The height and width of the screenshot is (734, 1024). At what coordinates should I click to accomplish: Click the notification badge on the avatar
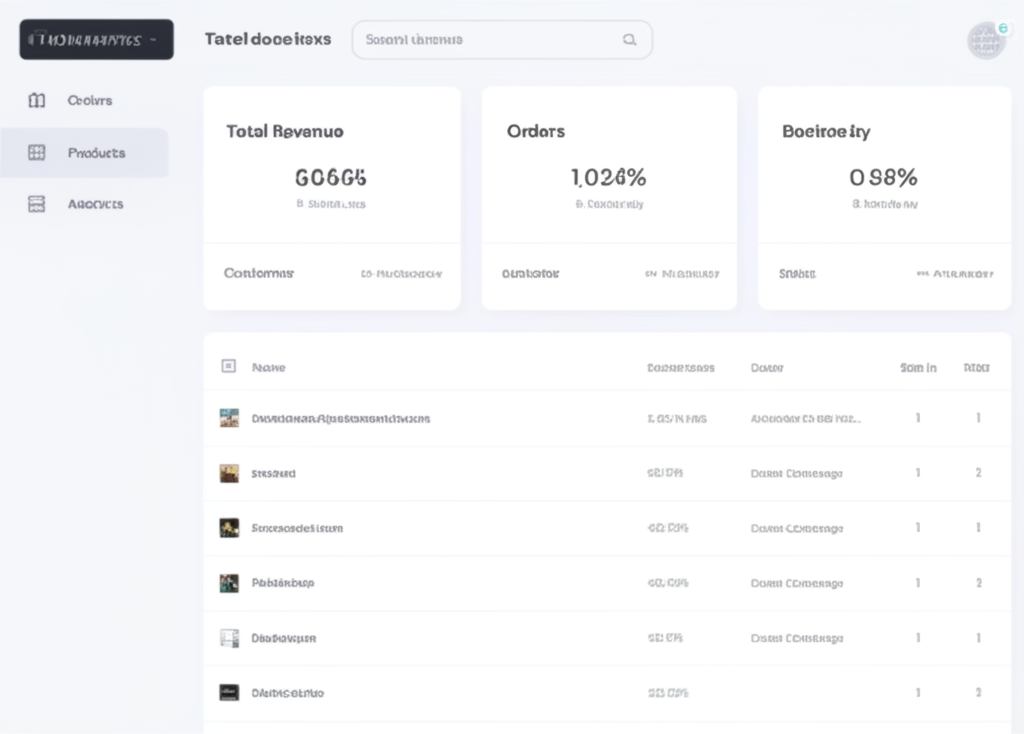click(x=1003, y=27)
